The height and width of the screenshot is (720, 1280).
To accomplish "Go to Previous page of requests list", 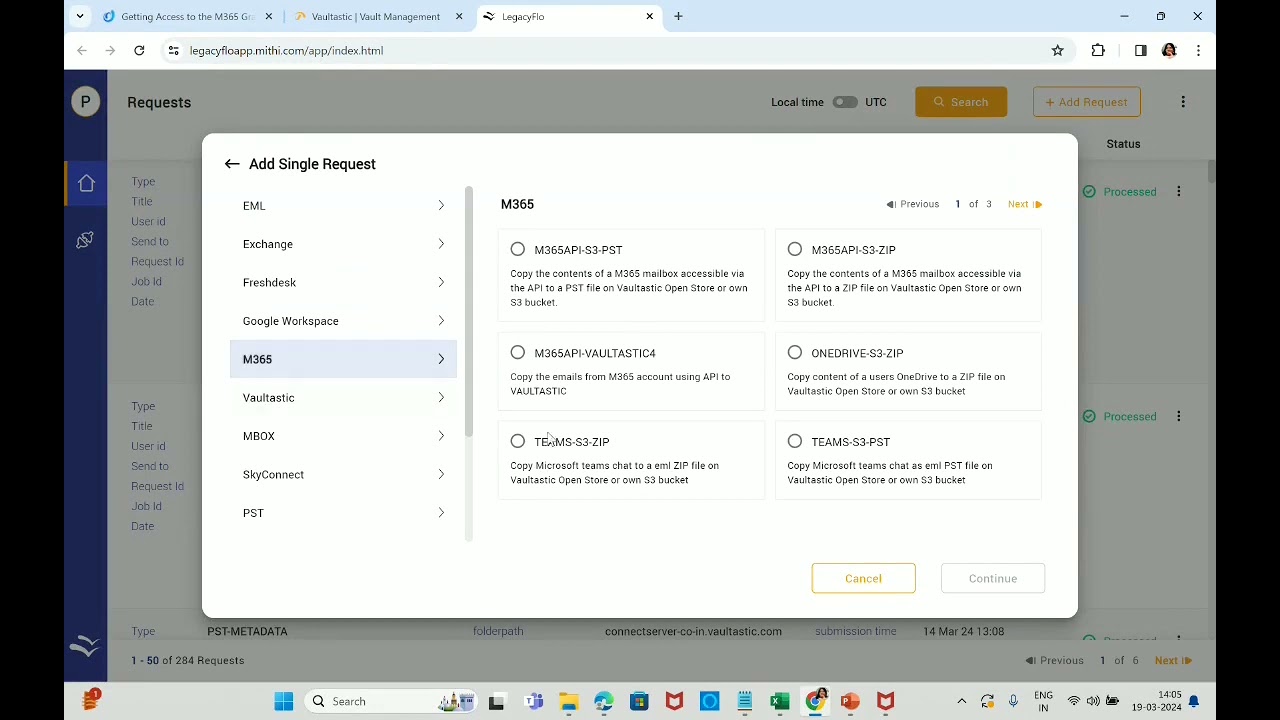I will (1055, 661).
